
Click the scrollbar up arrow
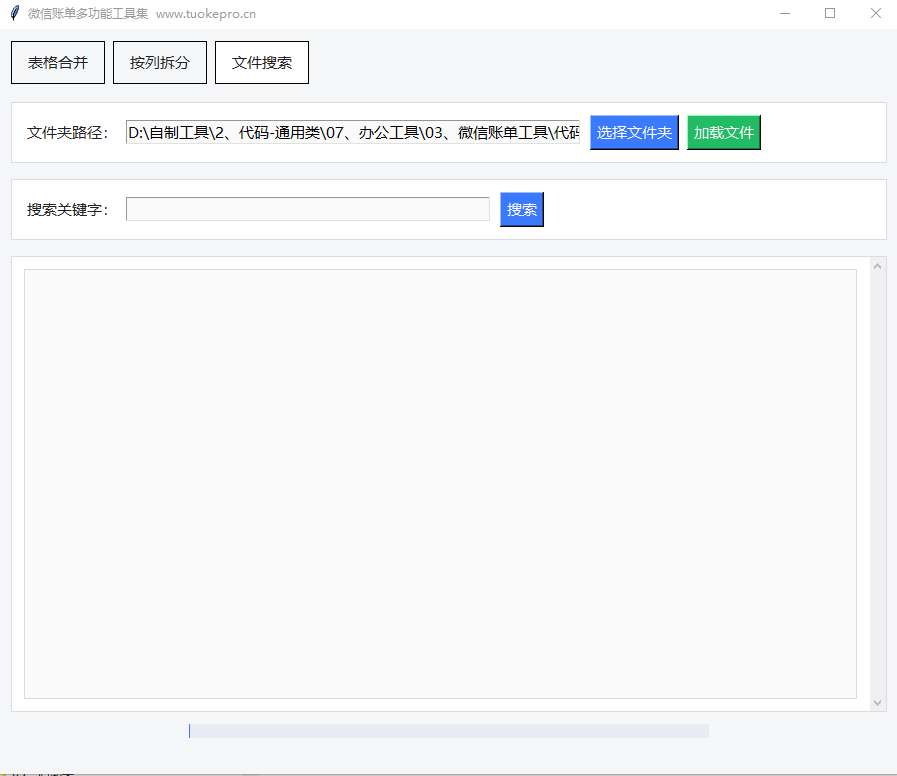coord(878,265)
